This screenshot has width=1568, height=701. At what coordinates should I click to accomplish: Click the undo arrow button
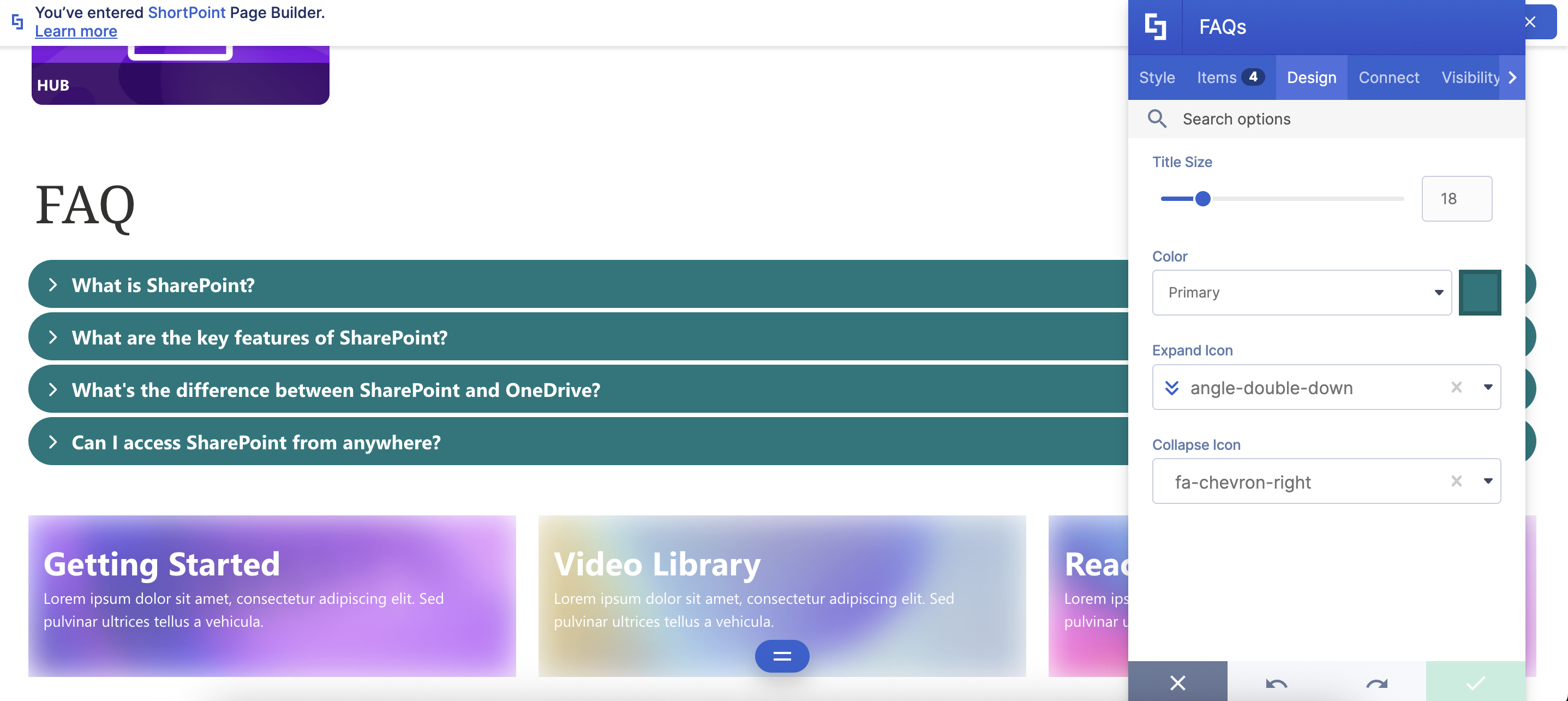pos(1277,683)
